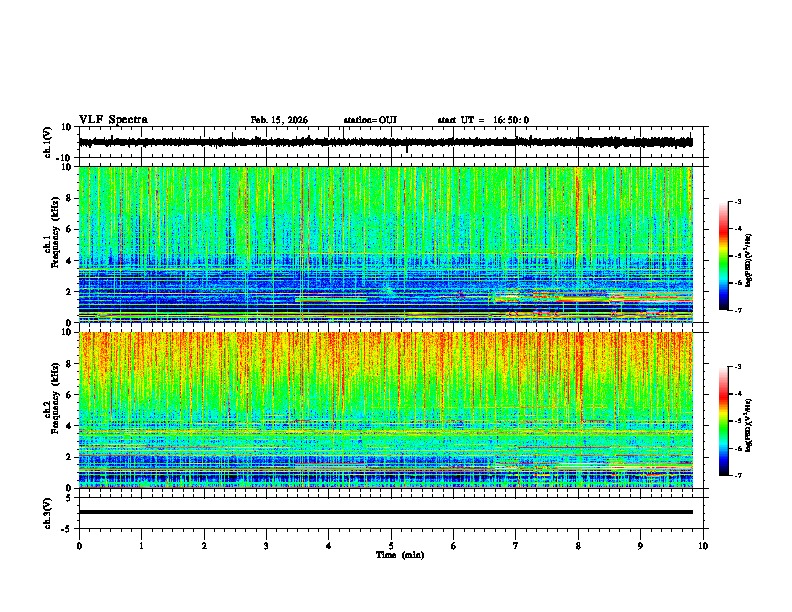Click the "8" kHz tick on ch.2 frequency axis
The width and height of the screenshot is (792, 612).
pyautogui.click(x=69, y=364)
